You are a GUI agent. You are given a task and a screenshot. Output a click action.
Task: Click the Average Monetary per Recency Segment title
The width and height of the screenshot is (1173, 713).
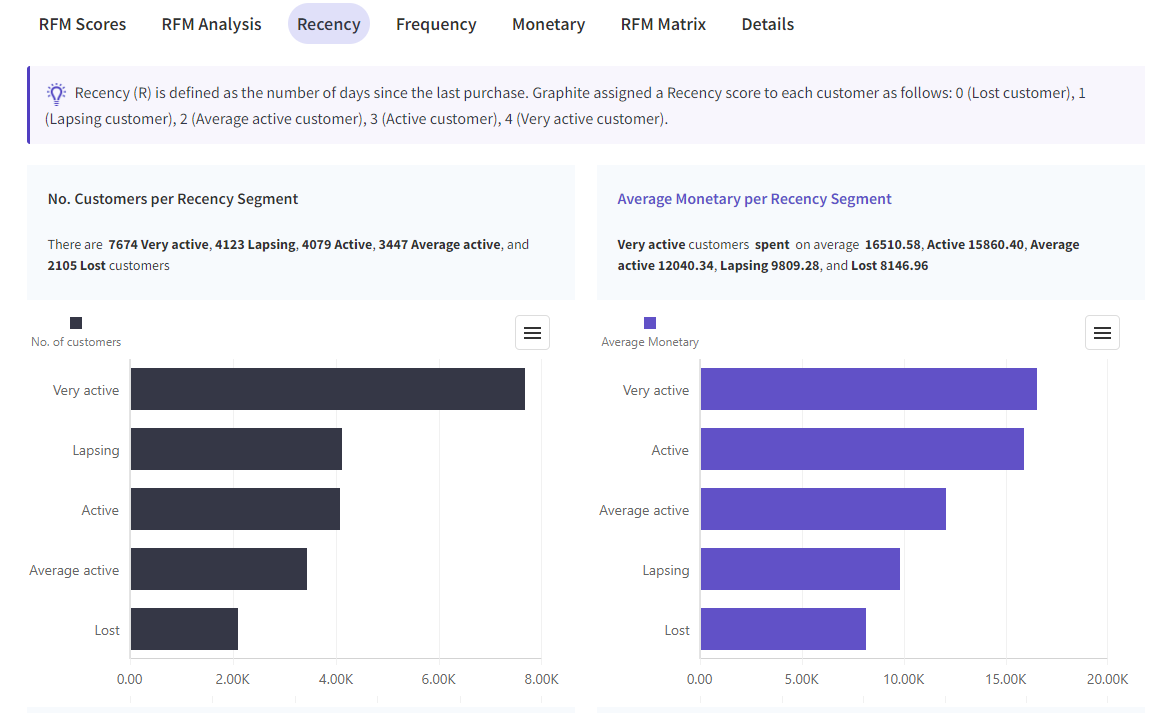coord(754,199)
